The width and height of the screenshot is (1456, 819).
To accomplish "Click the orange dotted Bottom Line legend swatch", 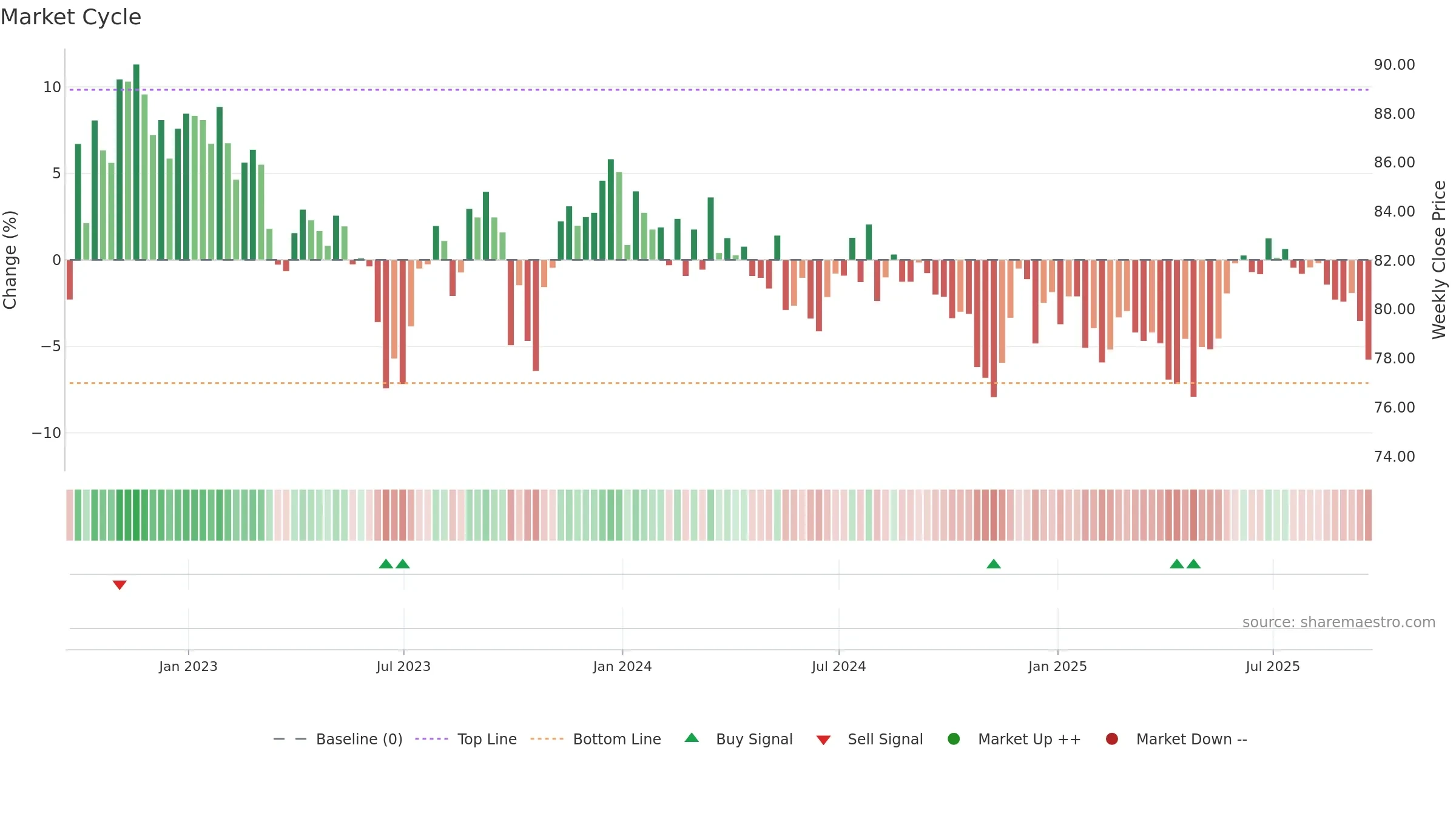I will tap(547, 739).
